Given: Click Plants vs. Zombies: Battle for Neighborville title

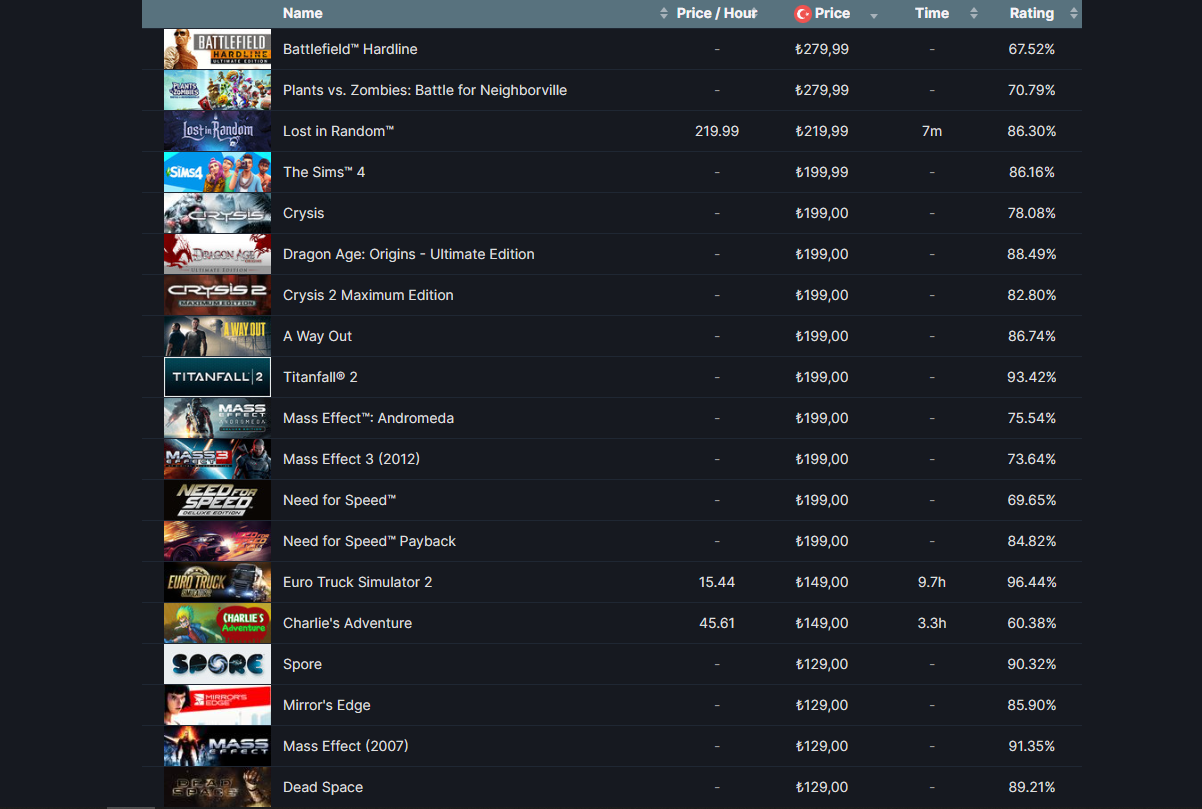Looking at the screenshot, I should coord(425,90).
